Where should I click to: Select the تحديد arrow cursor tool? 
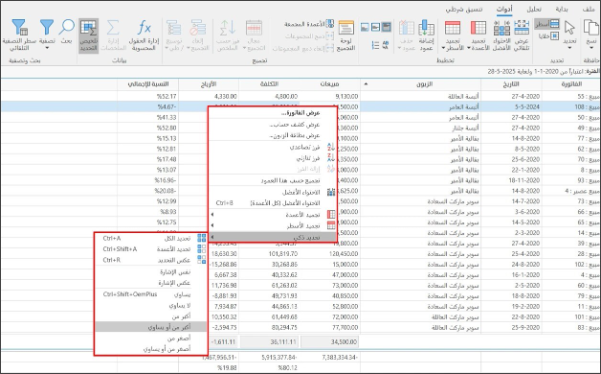click(570, 28)
